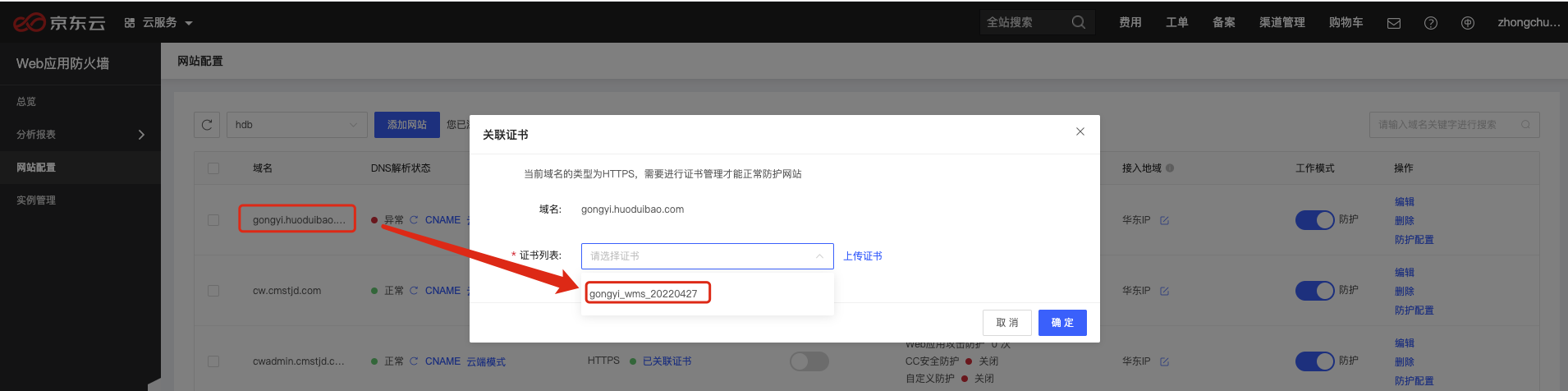Image resolution: width=1568 pixels, height=391 pixels.
Task: Toggle 防护 work mode for cwadmin.cmstjd row
Action: [1315, 361]
